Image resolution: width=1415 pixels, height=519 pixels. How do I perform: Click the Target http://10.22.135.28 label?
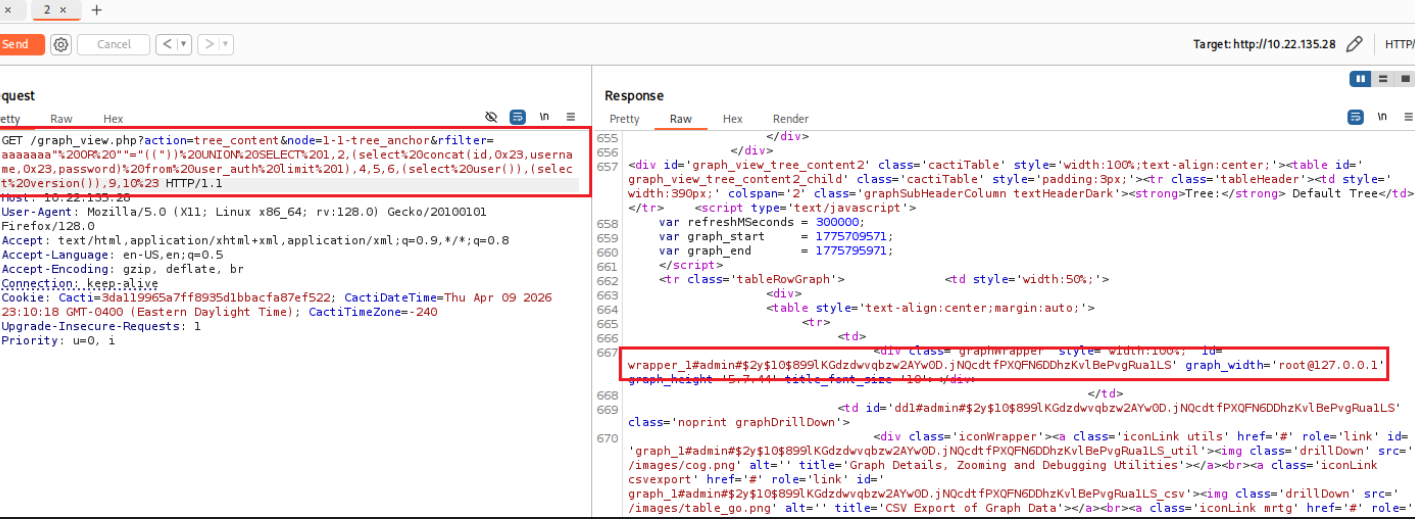pyautogui.click(x=1264, y=44)
